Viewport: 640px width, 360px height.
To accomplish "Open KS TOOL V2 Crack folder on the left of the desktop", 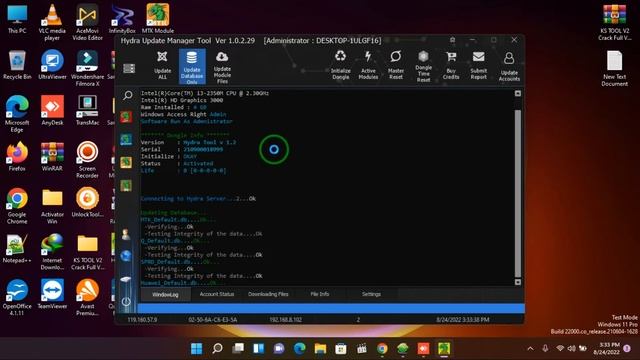I will coord(87,252).
